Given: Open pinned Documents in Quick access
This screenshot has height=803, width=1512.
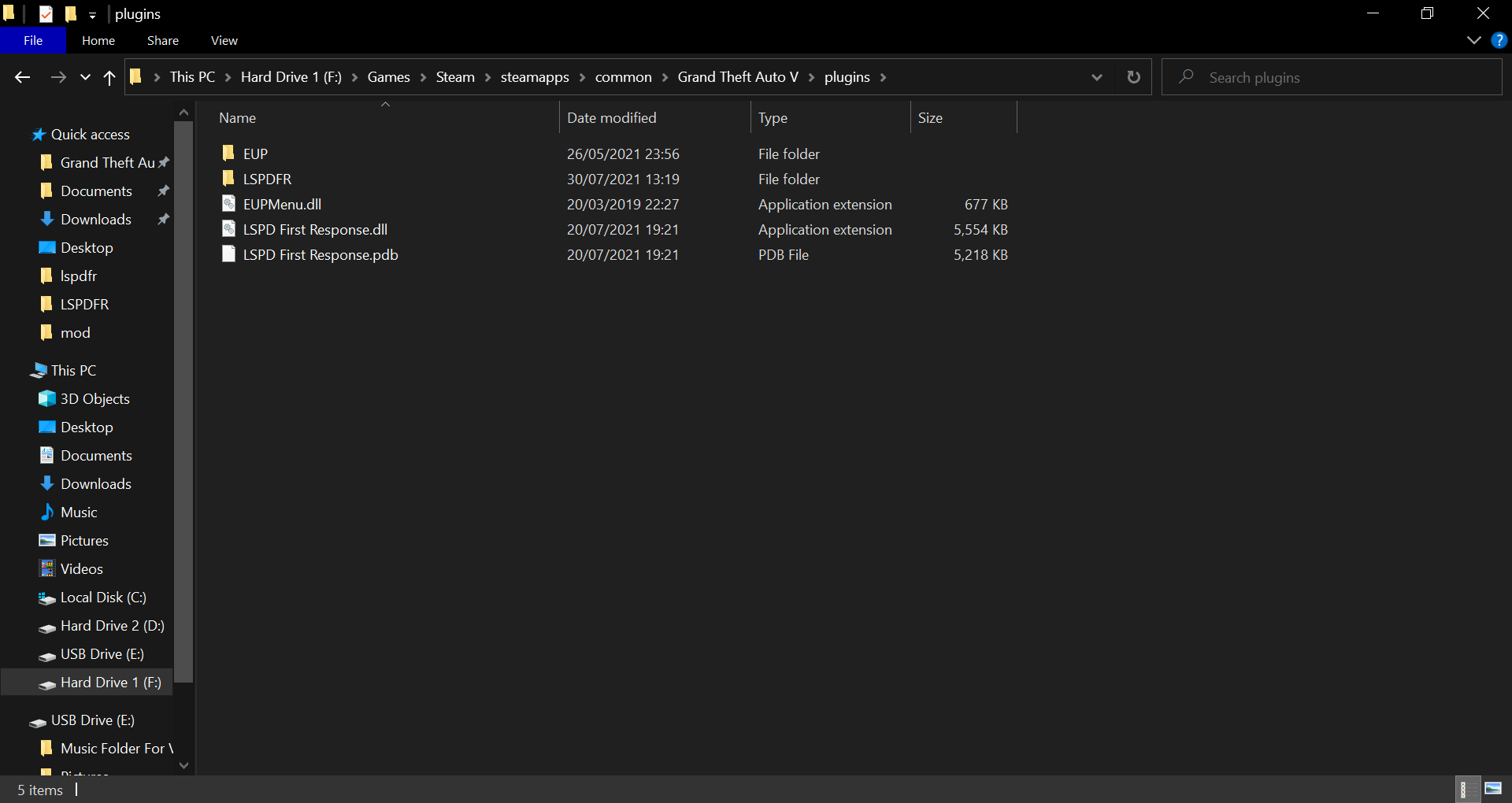Looking at the screenshot, I should point(96,191).
